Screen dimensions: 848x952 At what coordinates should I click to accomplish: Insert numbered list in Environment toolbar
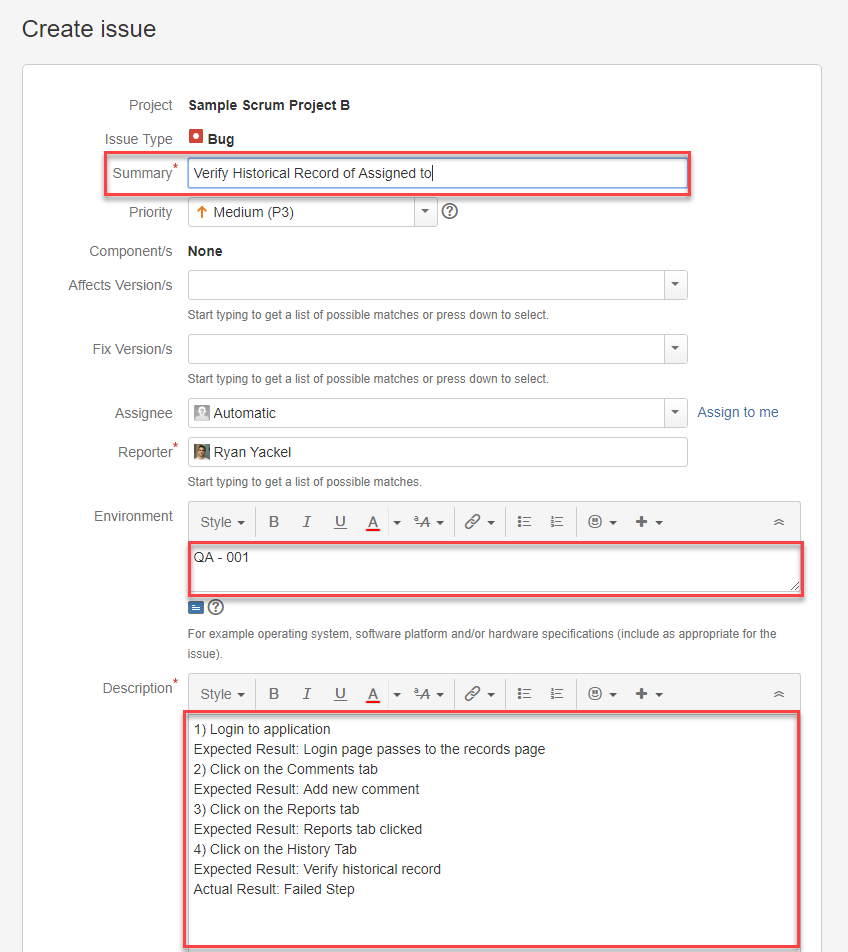point(557,522)
